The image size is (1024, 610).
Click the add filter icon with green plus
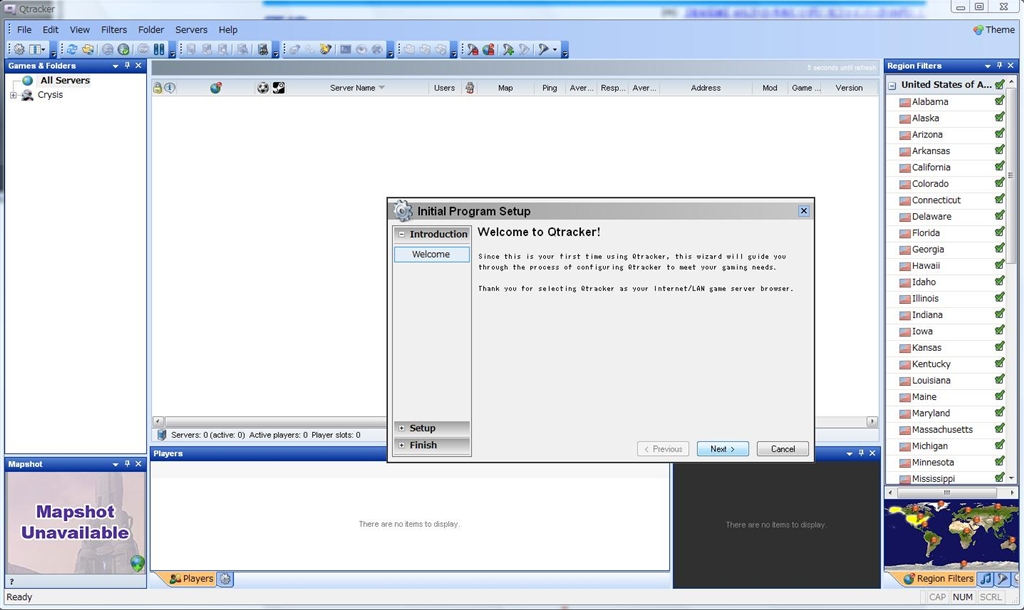point(507,50)
